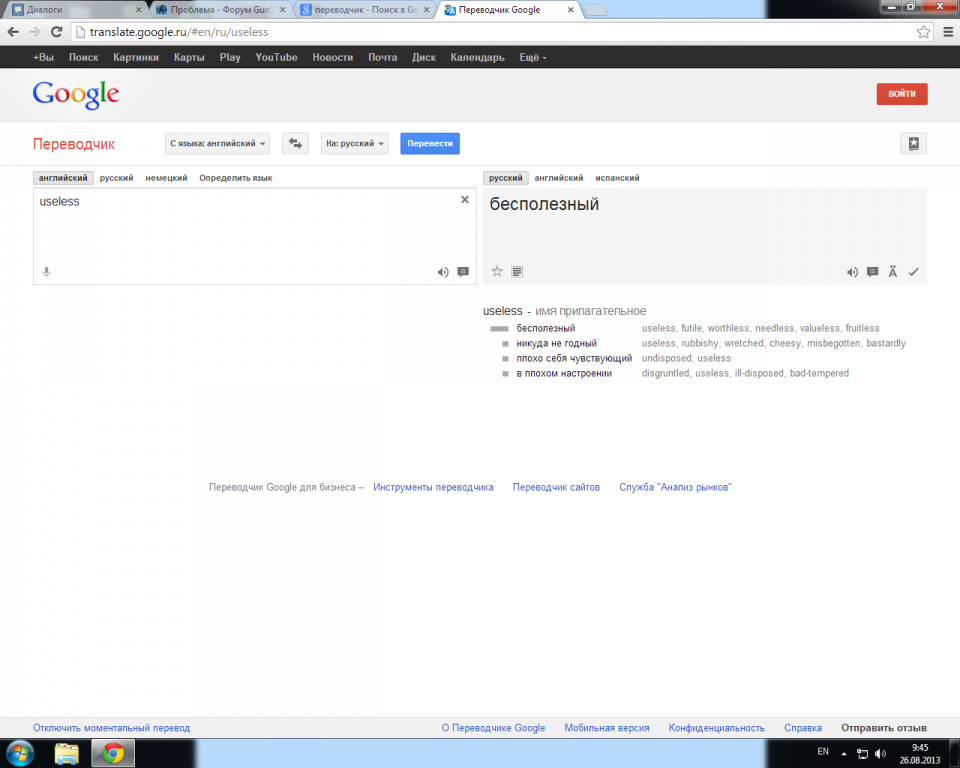Click the red 'Войти' sign-in button
The height and width of the screenshot is (768, 960).
pos(901,94)
